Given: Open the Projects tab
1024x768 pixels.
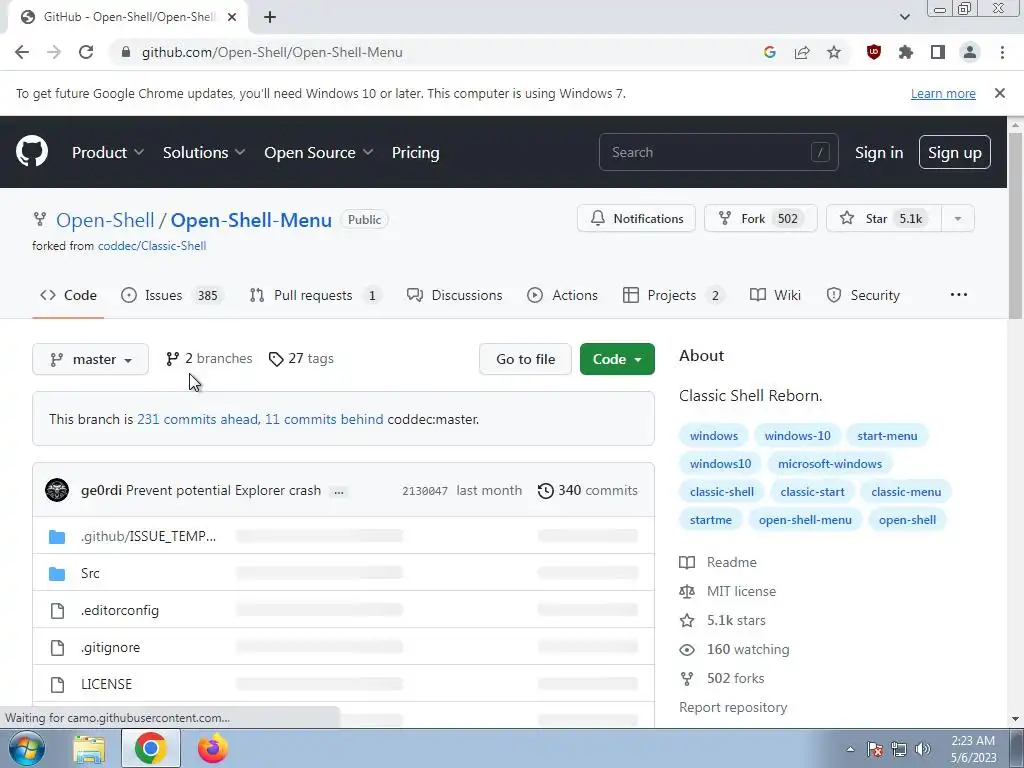Looking at the screenshot, I should tap(673, 295).
